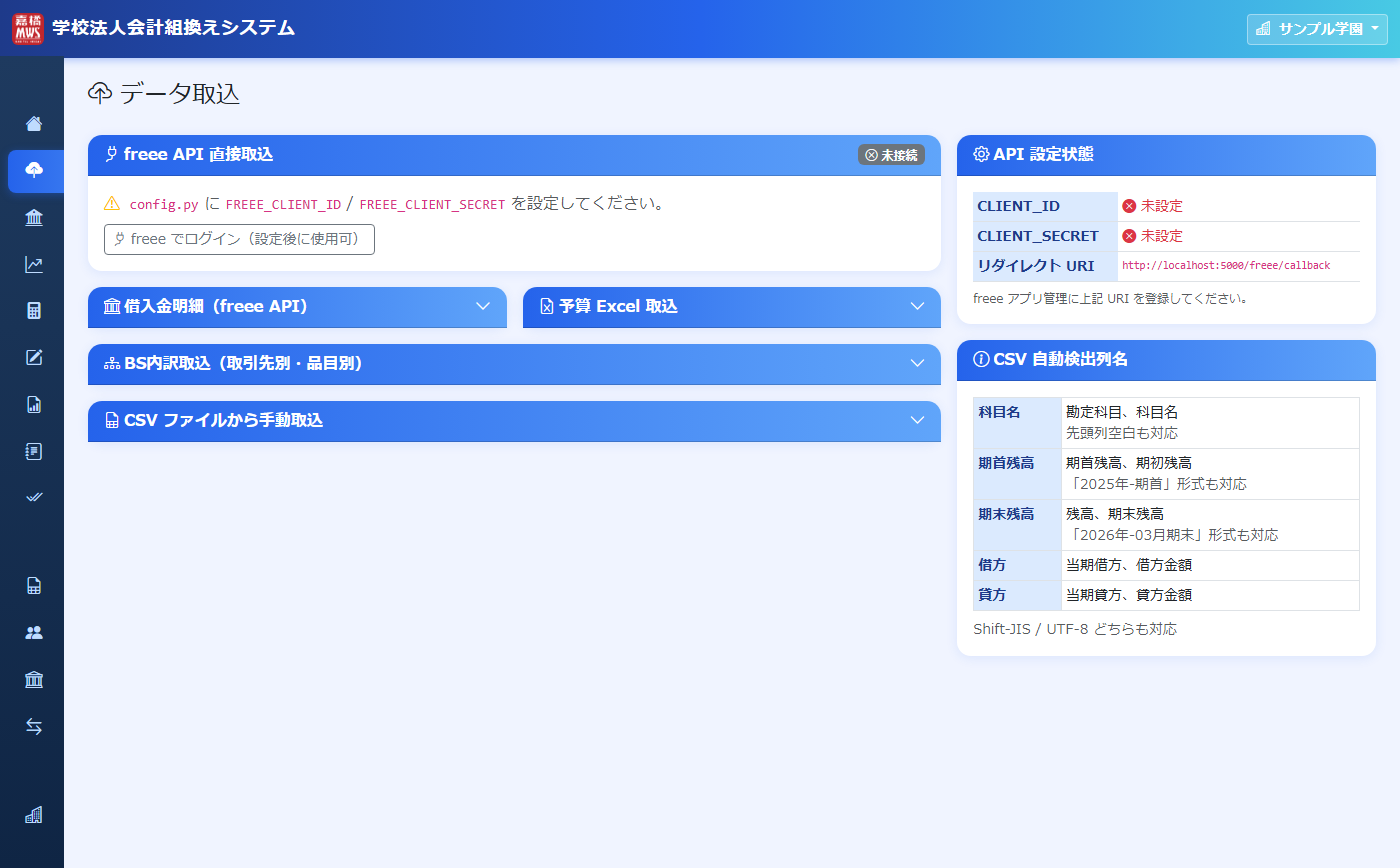Click the リダイレクト URI label cell
The image size is (1400, 868).
(1046, 266)
